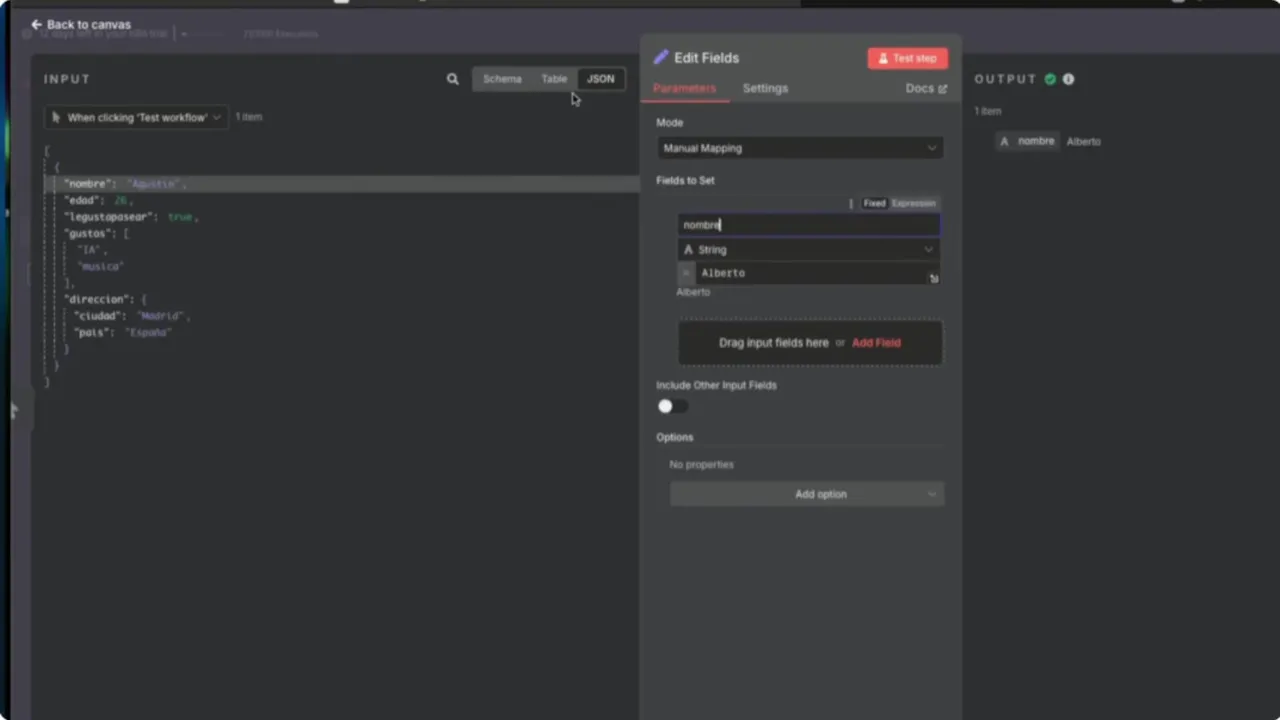Click the "ciudad" line in input JSON

pos(132,316)
